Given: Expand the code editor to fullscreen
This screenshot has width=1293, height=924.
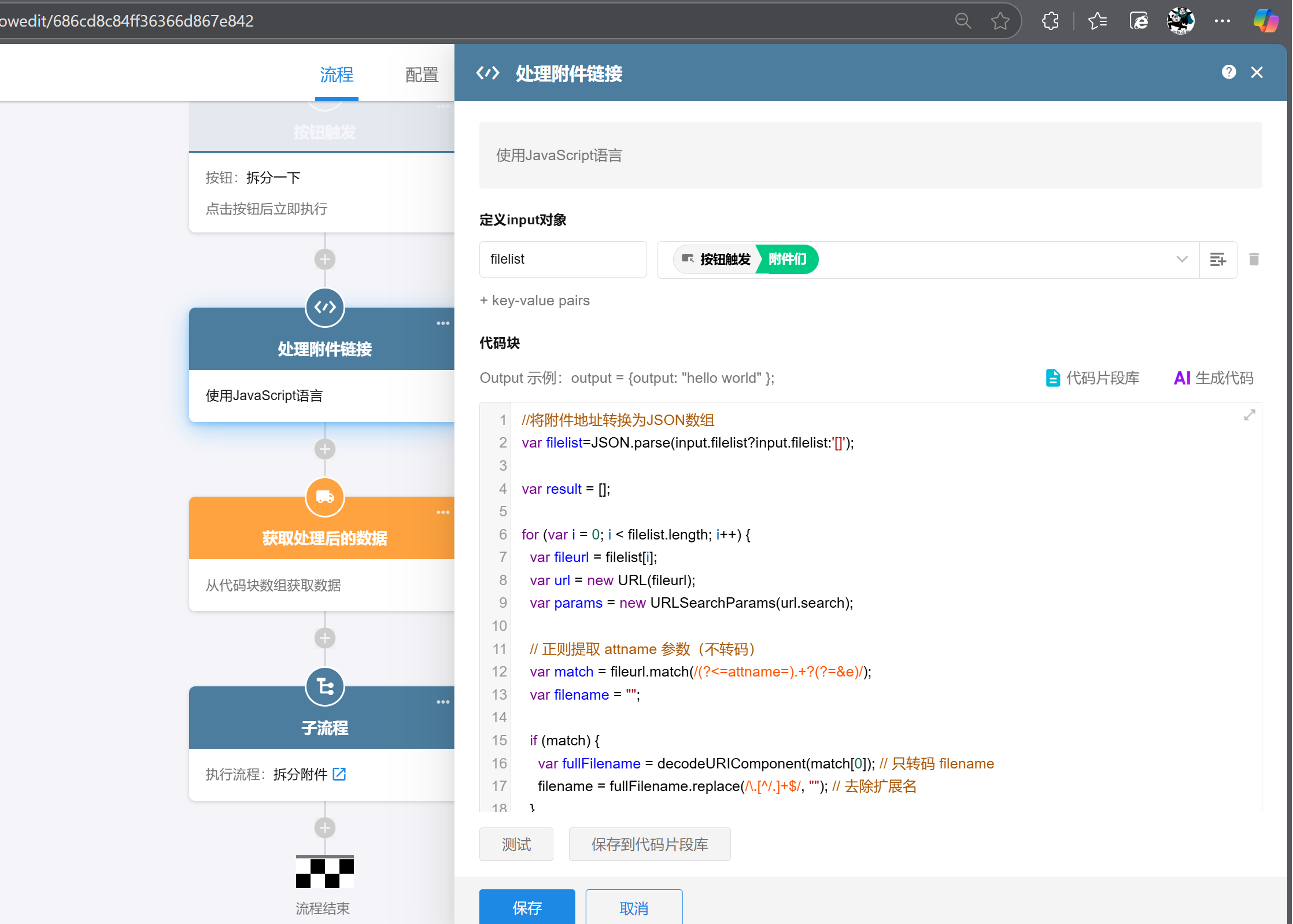Looking at the screenshot, I should (x=1250, y=415).
